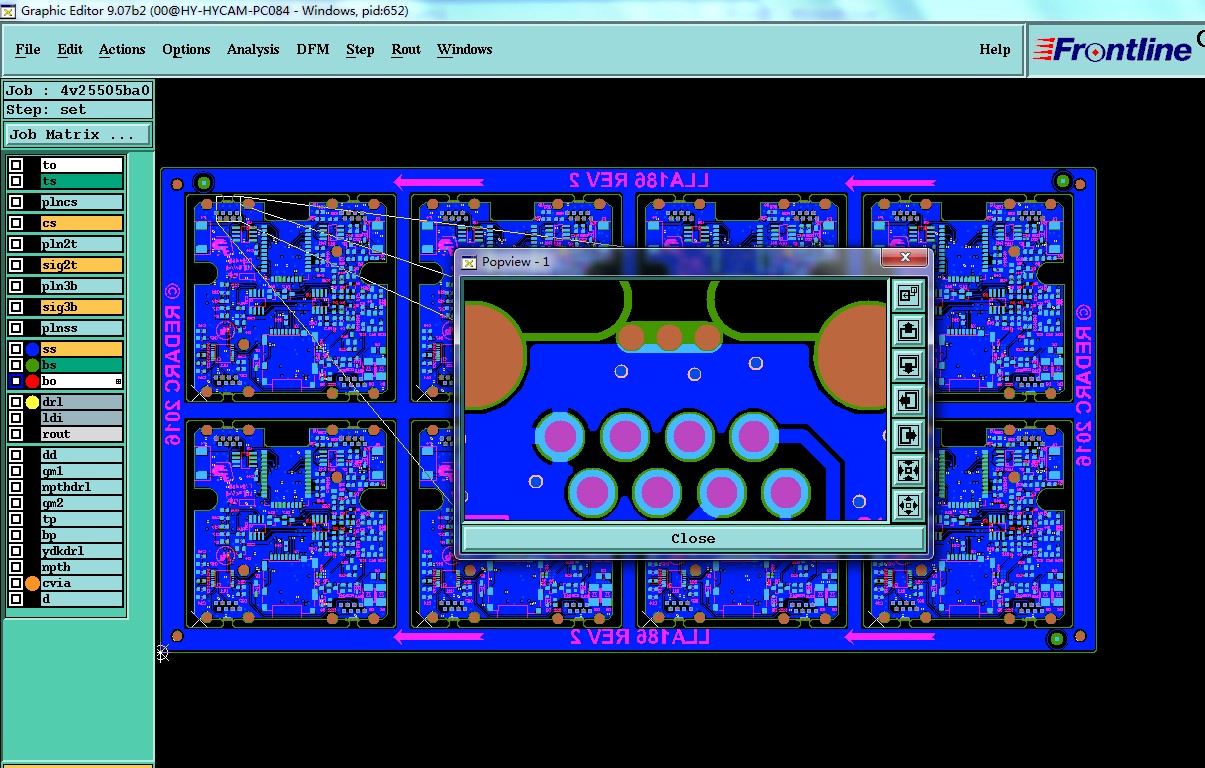The height and width of the screenshot is (768, 1205).
Task: Click the Job Matrix ... button
Action: point(79,134)
